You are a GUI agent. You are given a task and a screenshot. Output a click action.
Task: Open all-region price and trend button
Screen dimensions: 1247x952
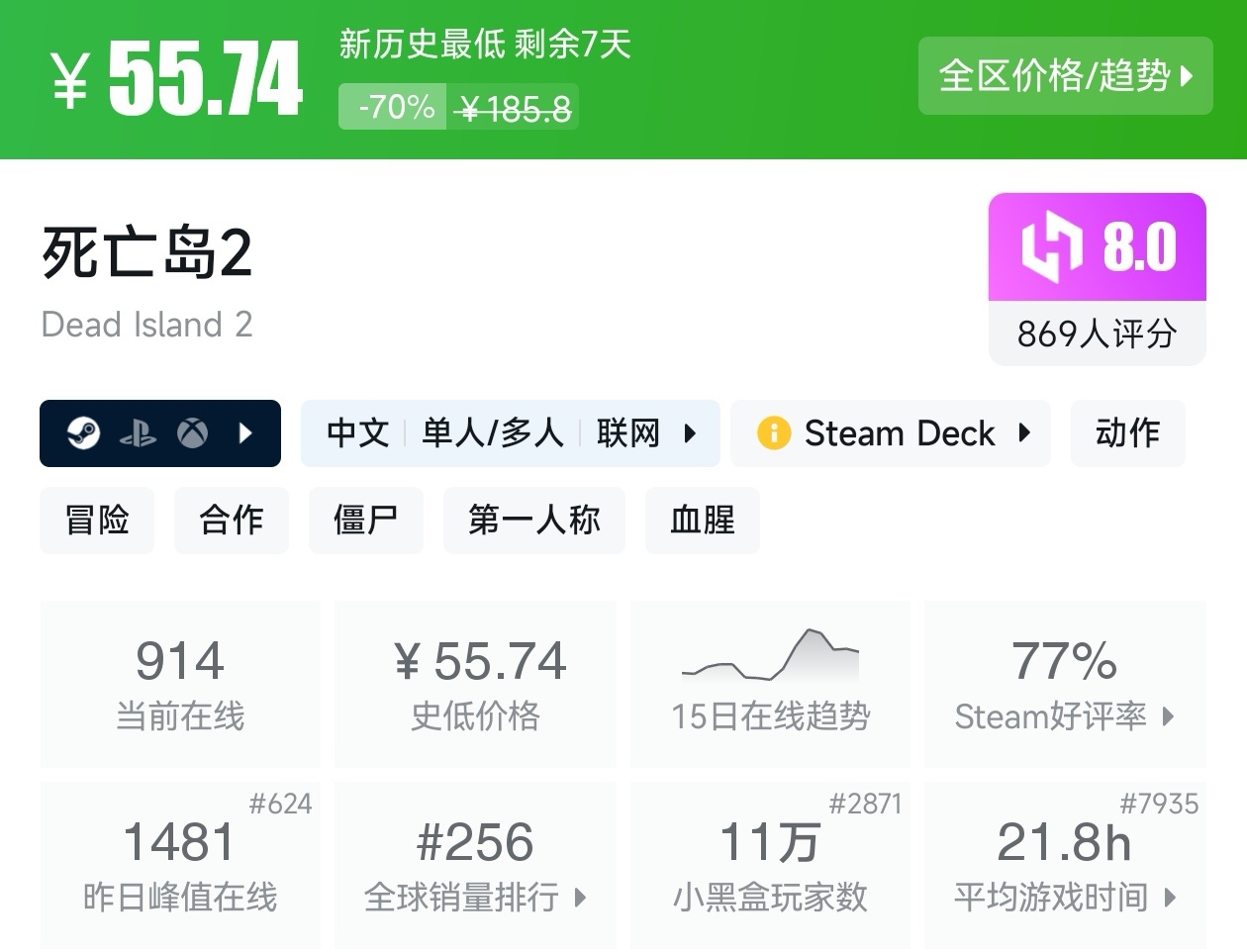click(x=1065, y=76)
